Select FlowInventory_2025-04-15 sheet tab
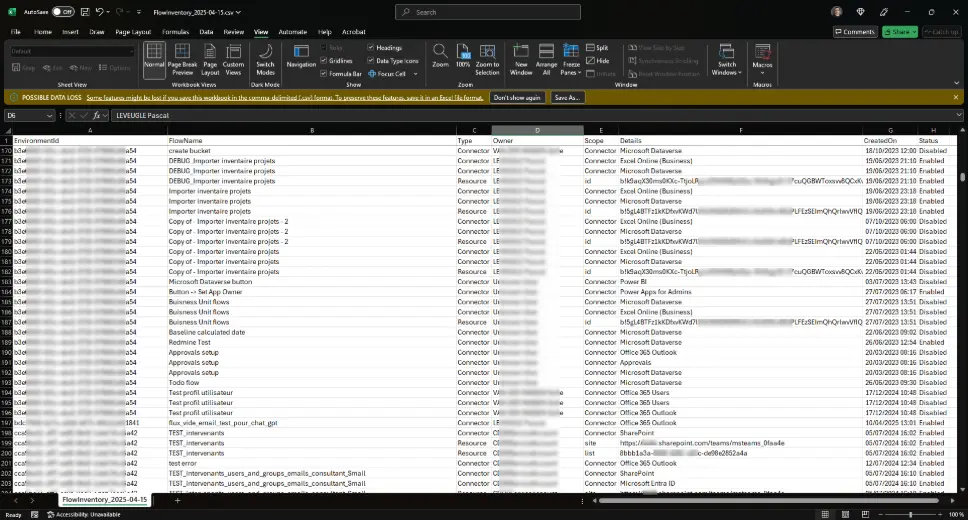 [105, 500]
